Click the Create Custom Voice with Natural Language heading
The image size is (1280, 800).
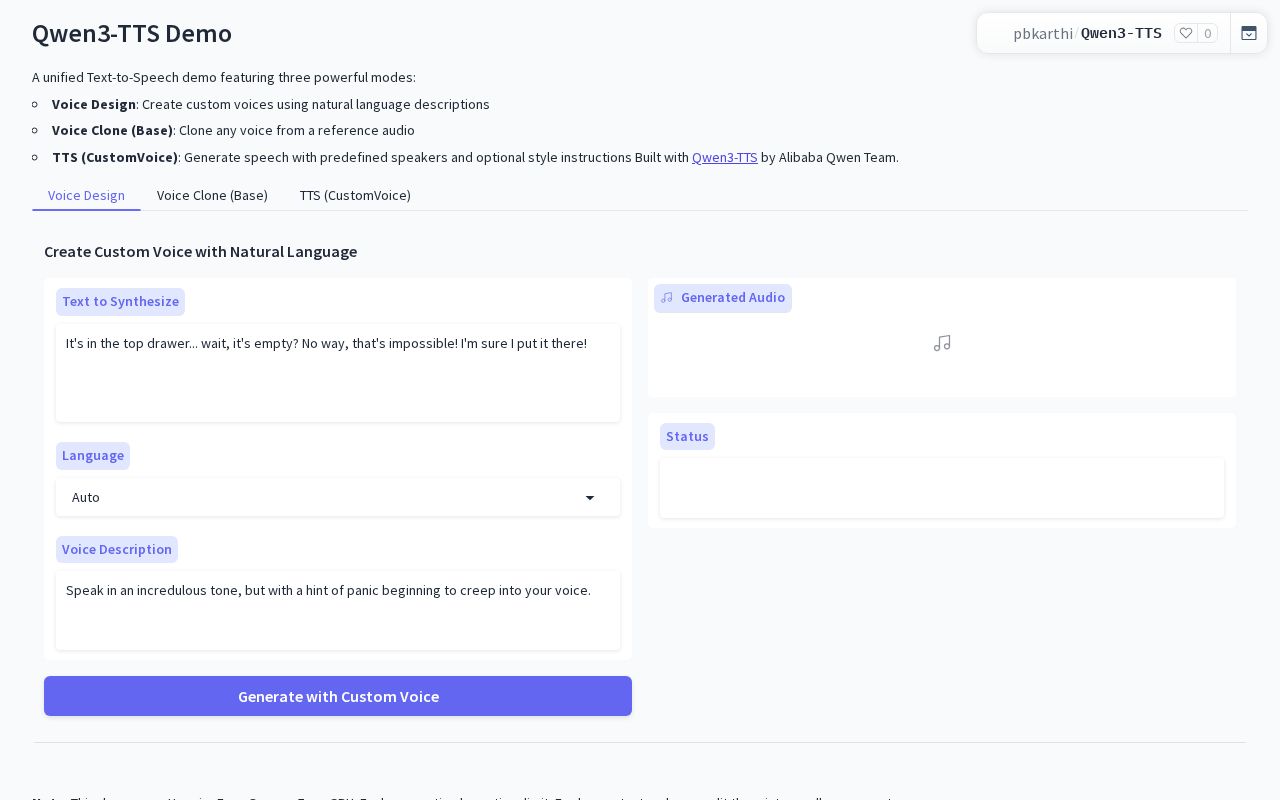coord(200,251)
